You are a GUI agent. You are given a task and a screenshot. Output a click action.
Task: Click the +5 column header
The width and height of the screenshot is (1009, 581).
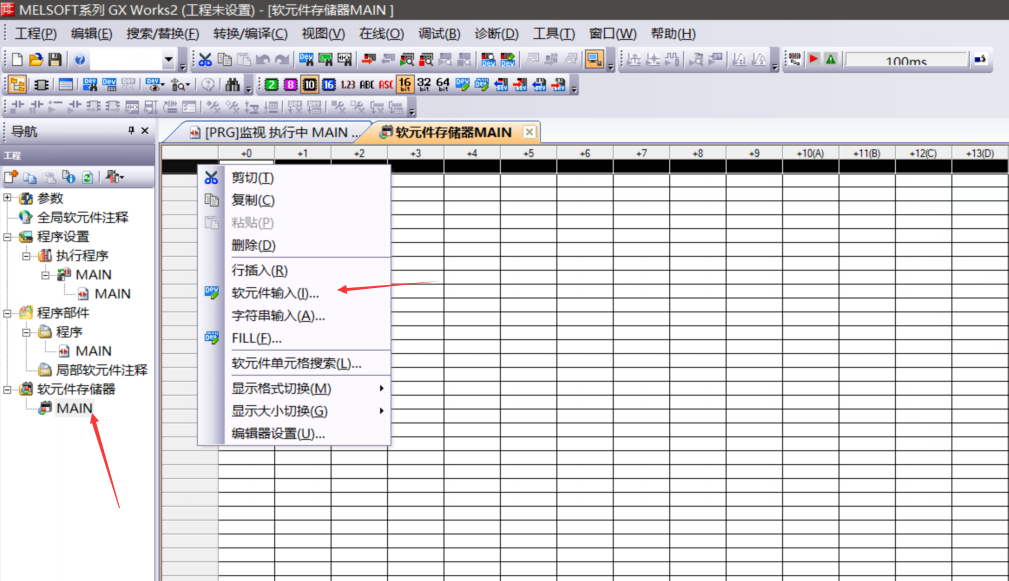[528, 153]
